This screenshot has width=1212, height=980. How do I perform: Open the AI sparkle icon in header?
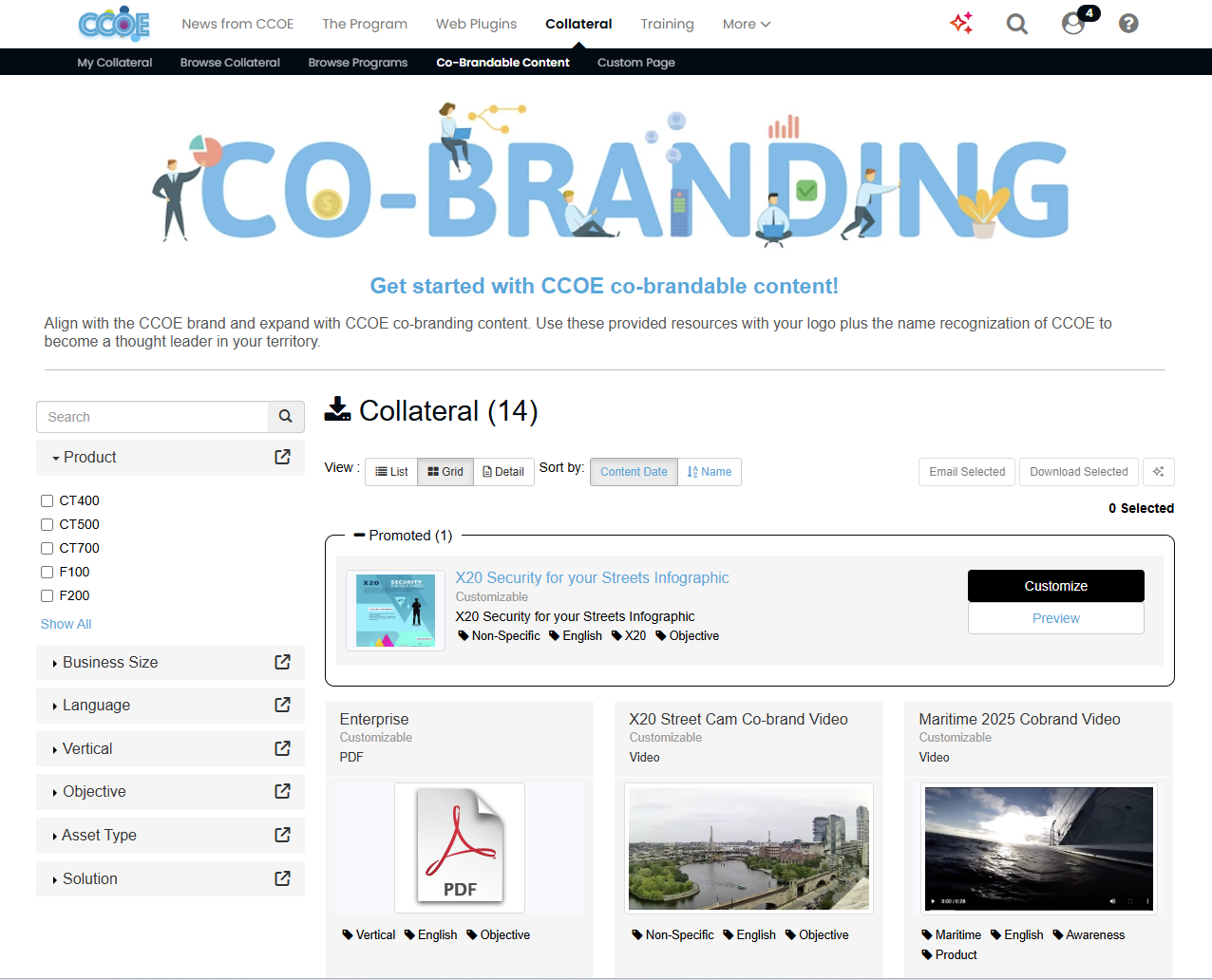(961, 24)
